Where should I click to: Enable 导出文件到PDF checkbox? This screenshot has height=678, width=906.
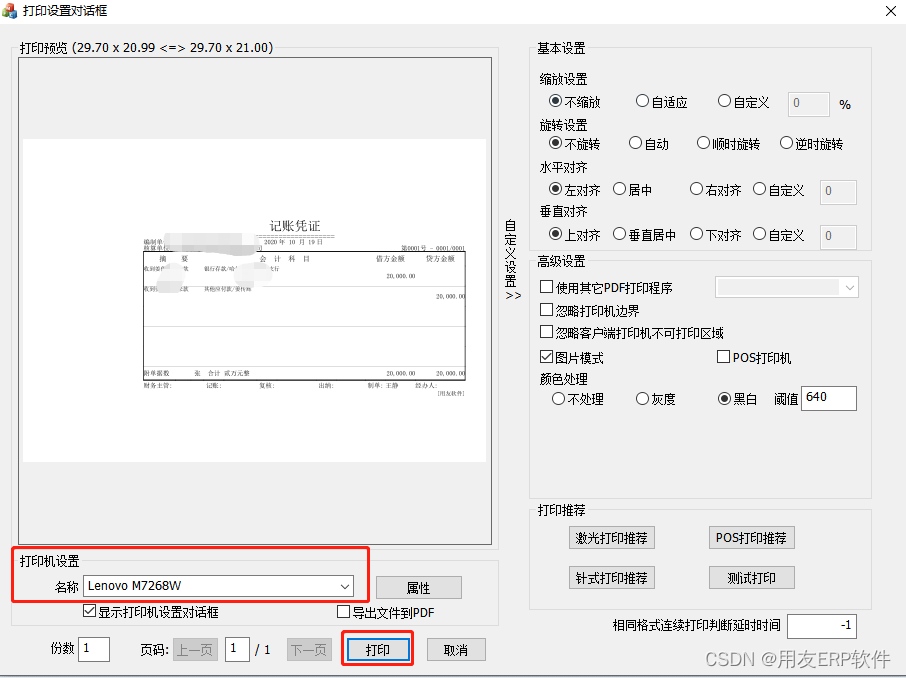[x=343, y=612]
